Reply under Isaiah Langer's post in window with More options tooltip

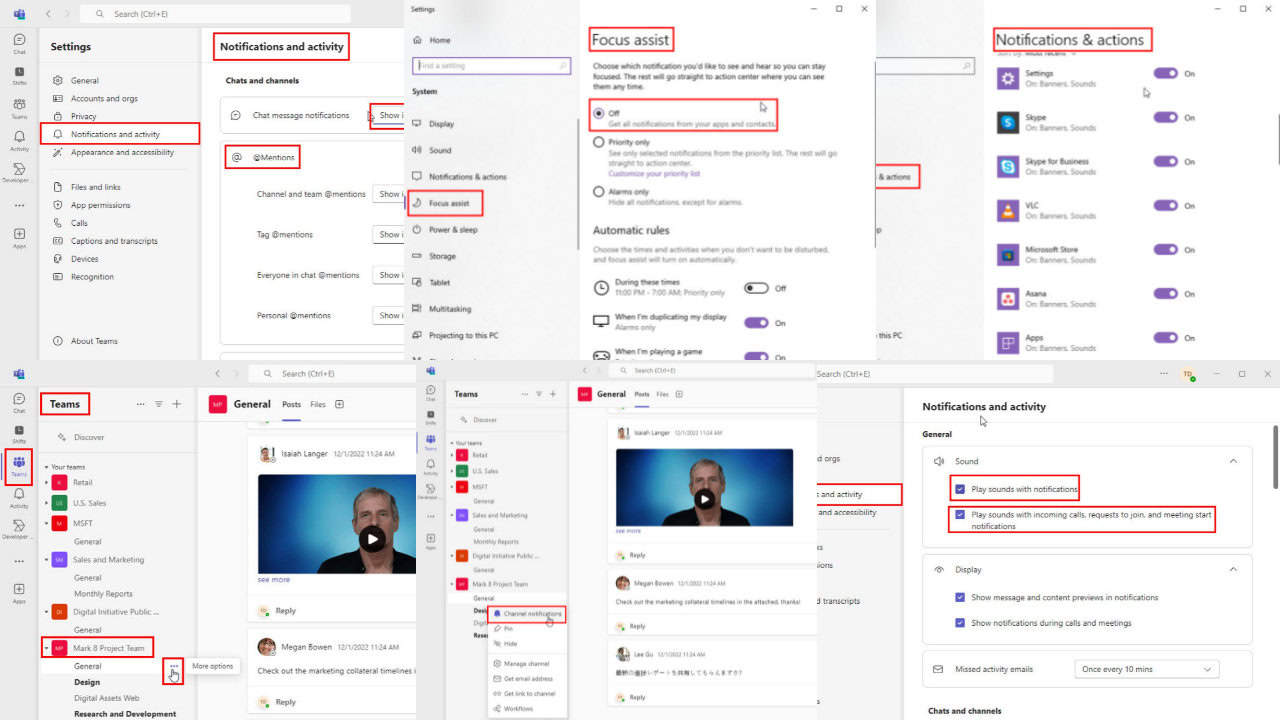285,610
